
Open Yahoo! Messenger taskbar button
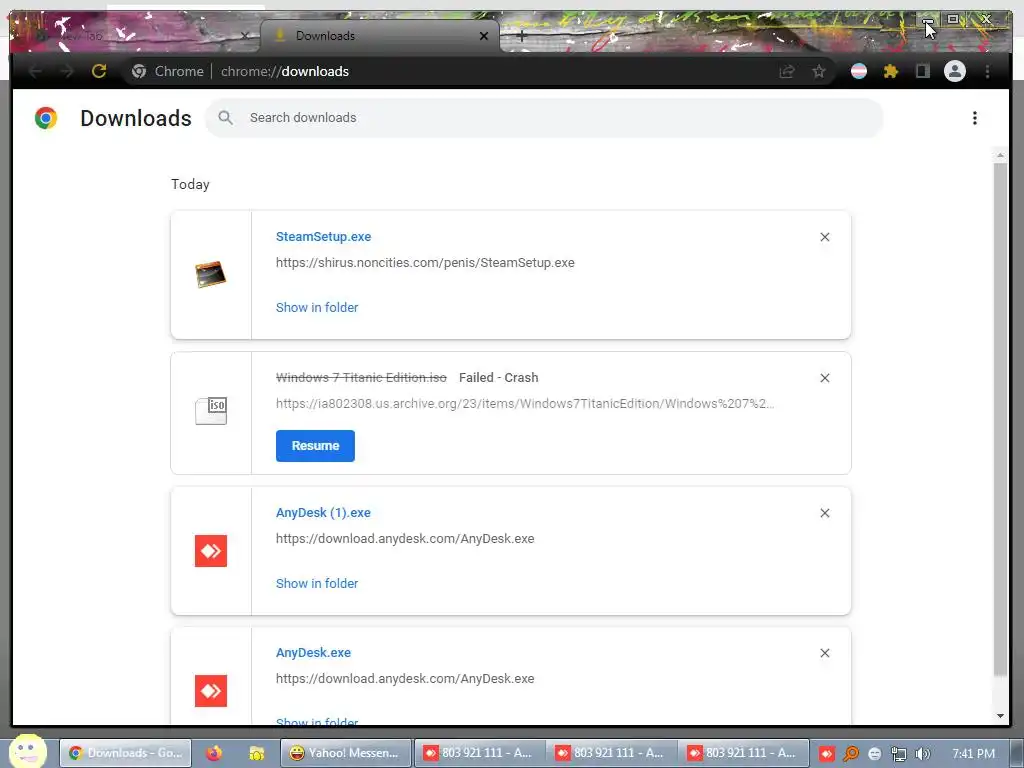(x=345, y=753)
